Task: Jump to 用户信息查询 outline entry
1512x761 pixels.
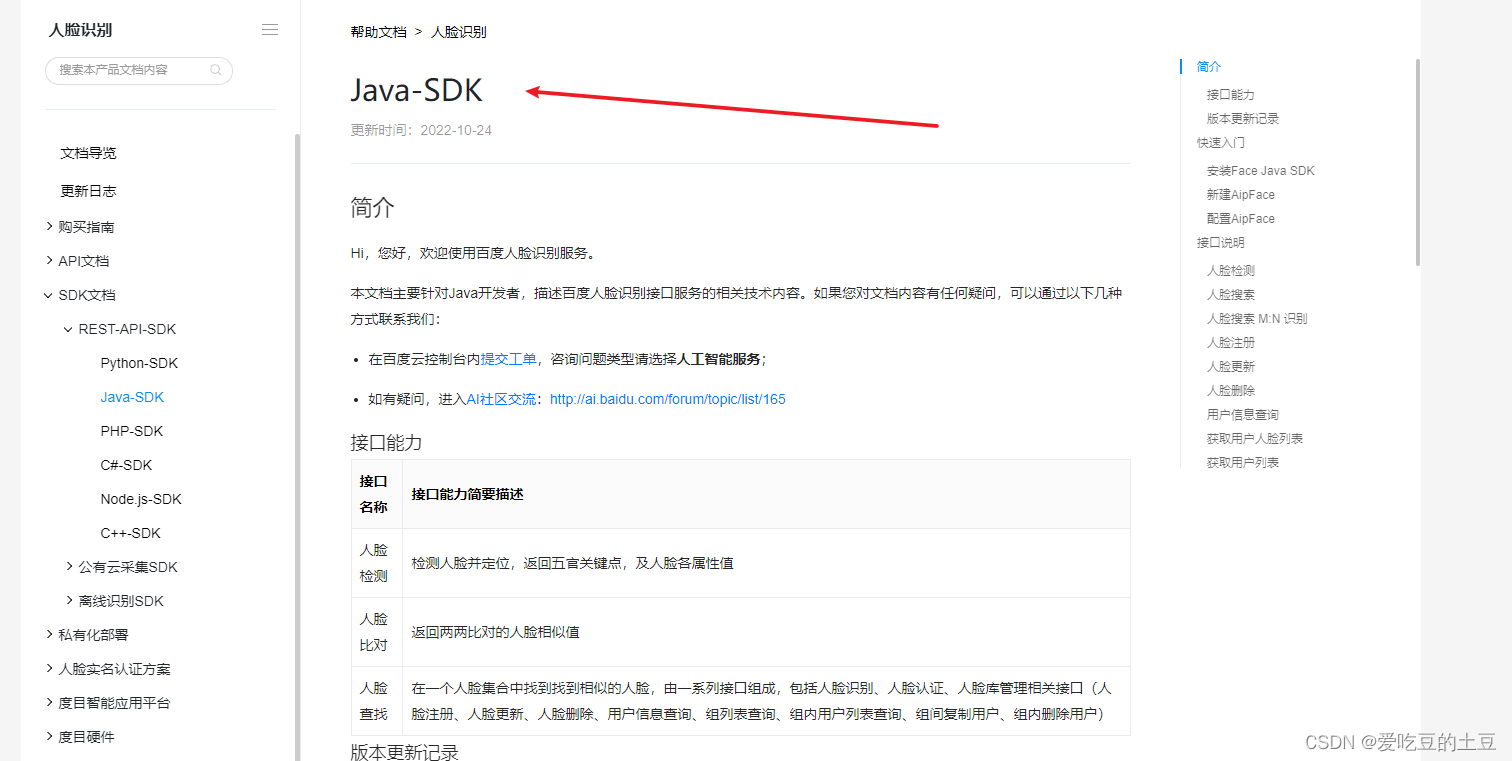Action: click(1243, 415)
